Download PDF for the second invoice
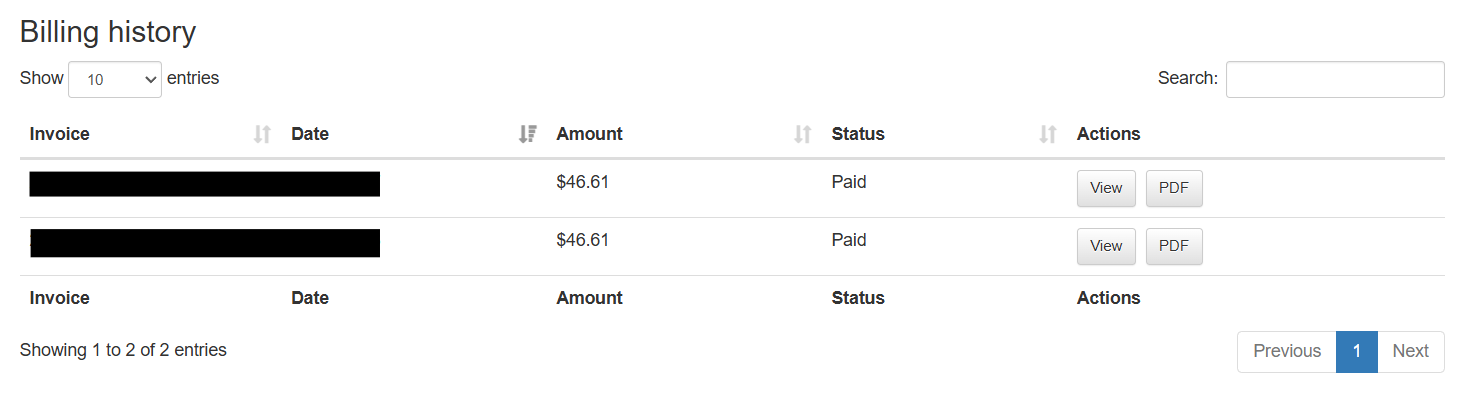 pos(1174,246)
